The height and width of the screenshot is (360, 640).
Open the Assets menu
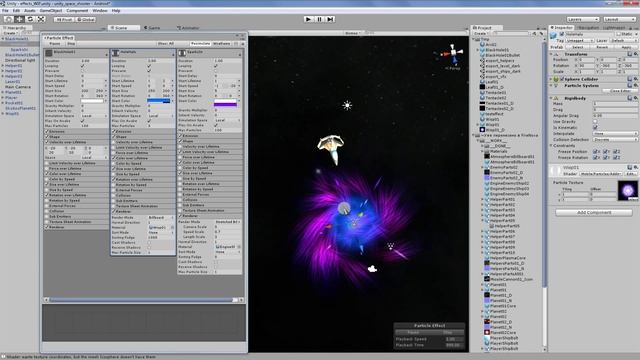point(30,11)
